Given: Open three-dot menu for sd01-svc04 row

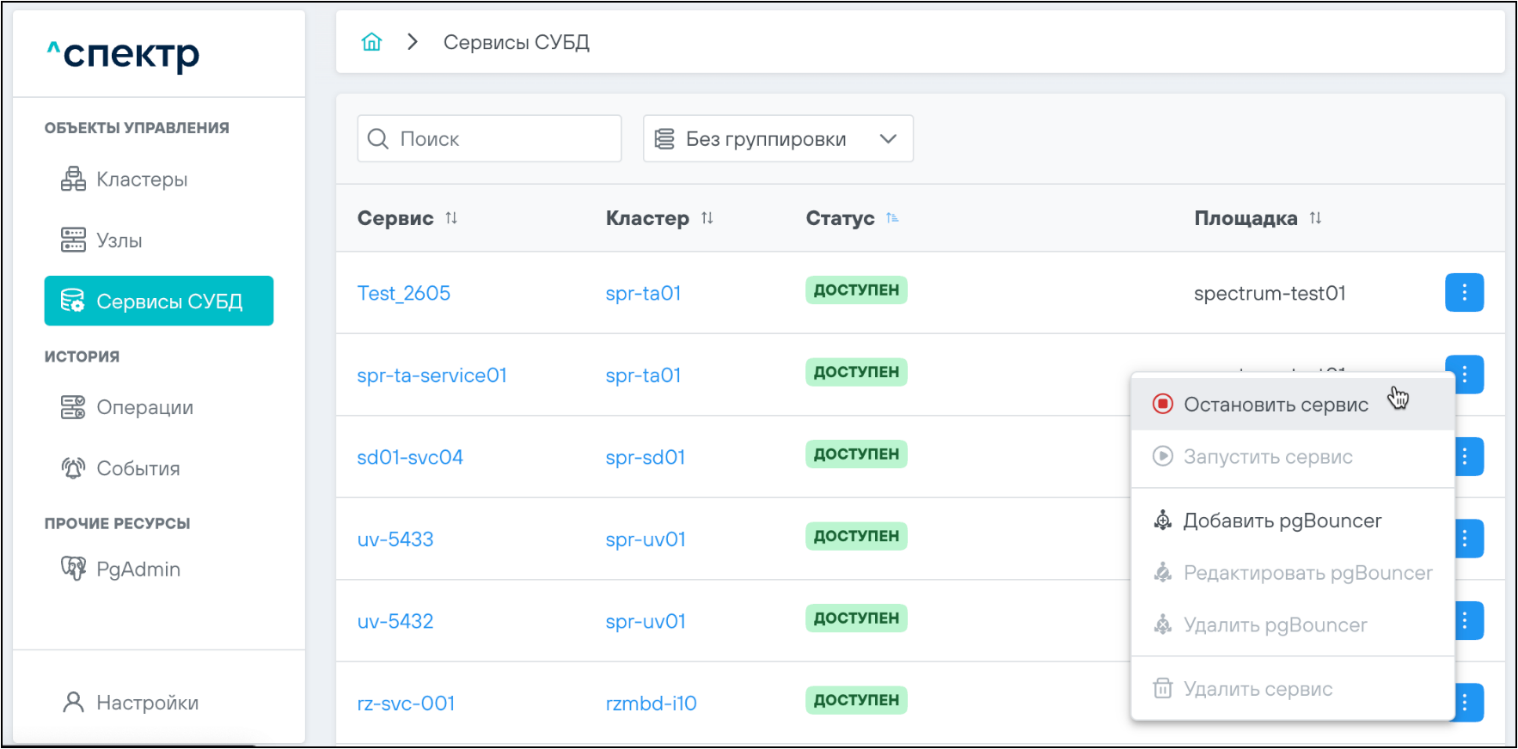Looking at the screenshot, I should 1464,457.
